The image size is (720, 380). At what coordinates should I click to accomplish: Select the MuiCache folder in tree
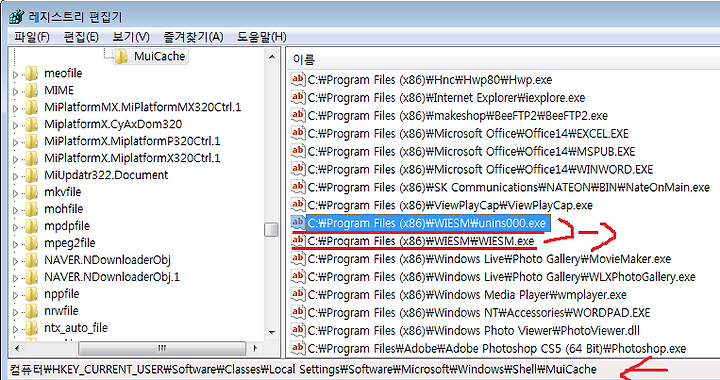point(150,56)
